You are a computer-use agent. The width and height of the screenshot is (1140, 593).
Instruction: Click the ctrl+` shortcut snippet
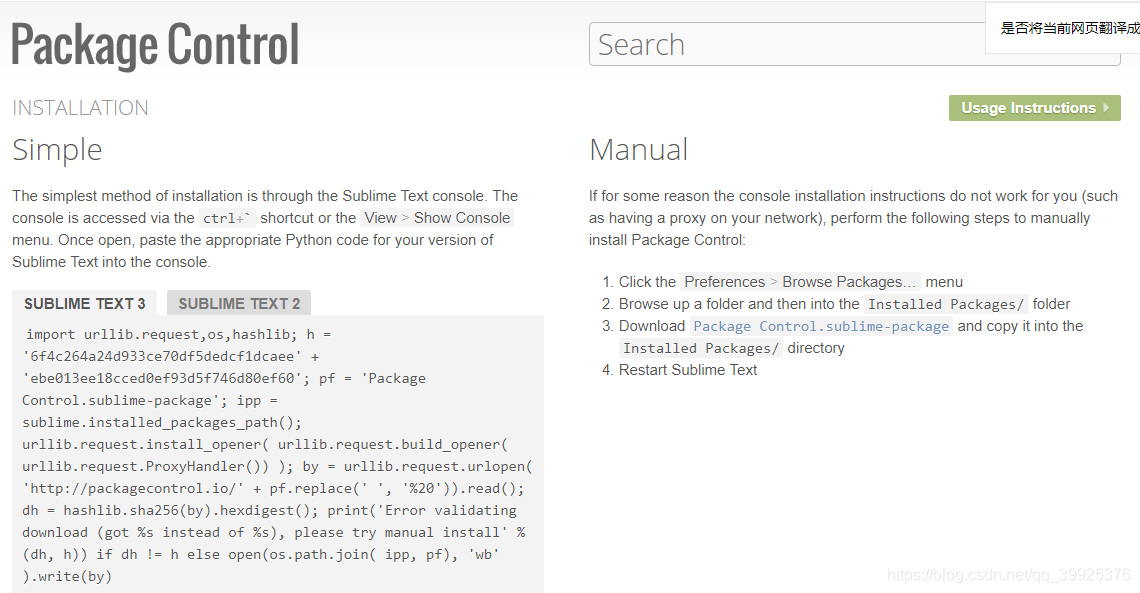[x=227, y=217]
